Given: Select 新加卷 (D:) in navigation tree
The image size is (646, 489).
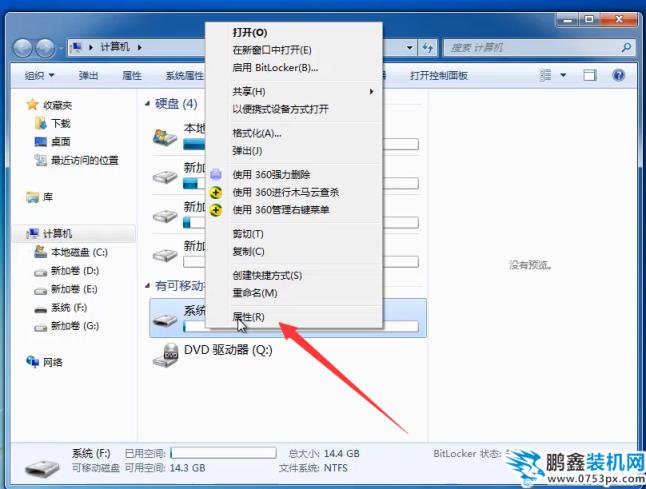Looking at the screenshot, I should click(75, 271).
